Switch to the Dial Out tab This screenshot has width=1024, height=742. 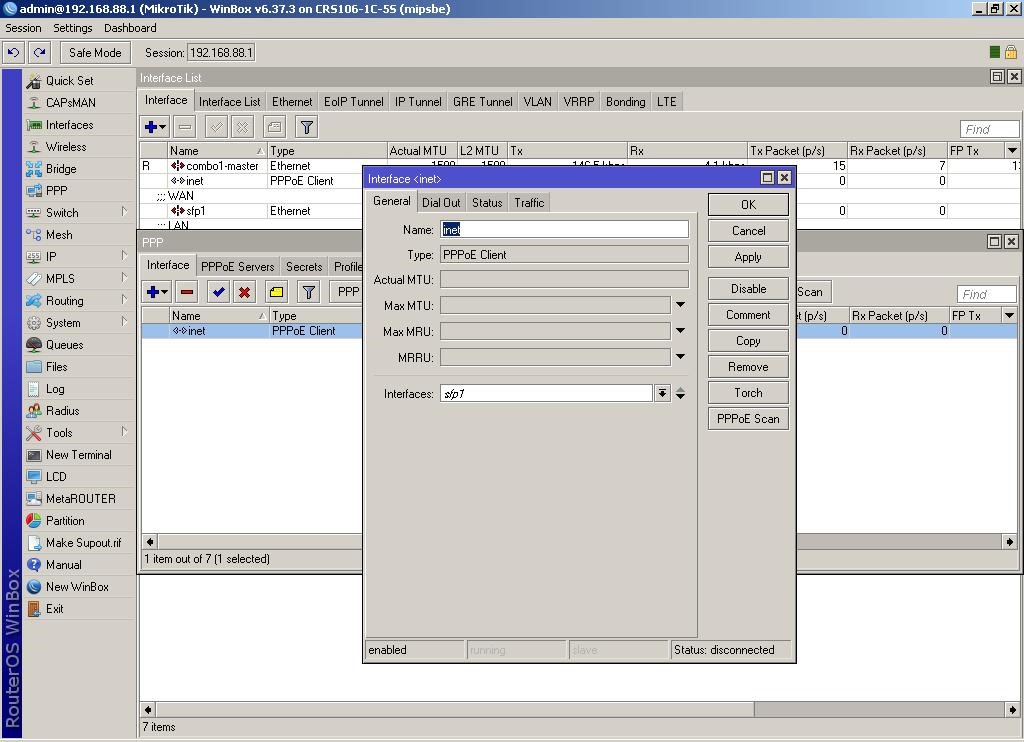click(x=441, y=203)
